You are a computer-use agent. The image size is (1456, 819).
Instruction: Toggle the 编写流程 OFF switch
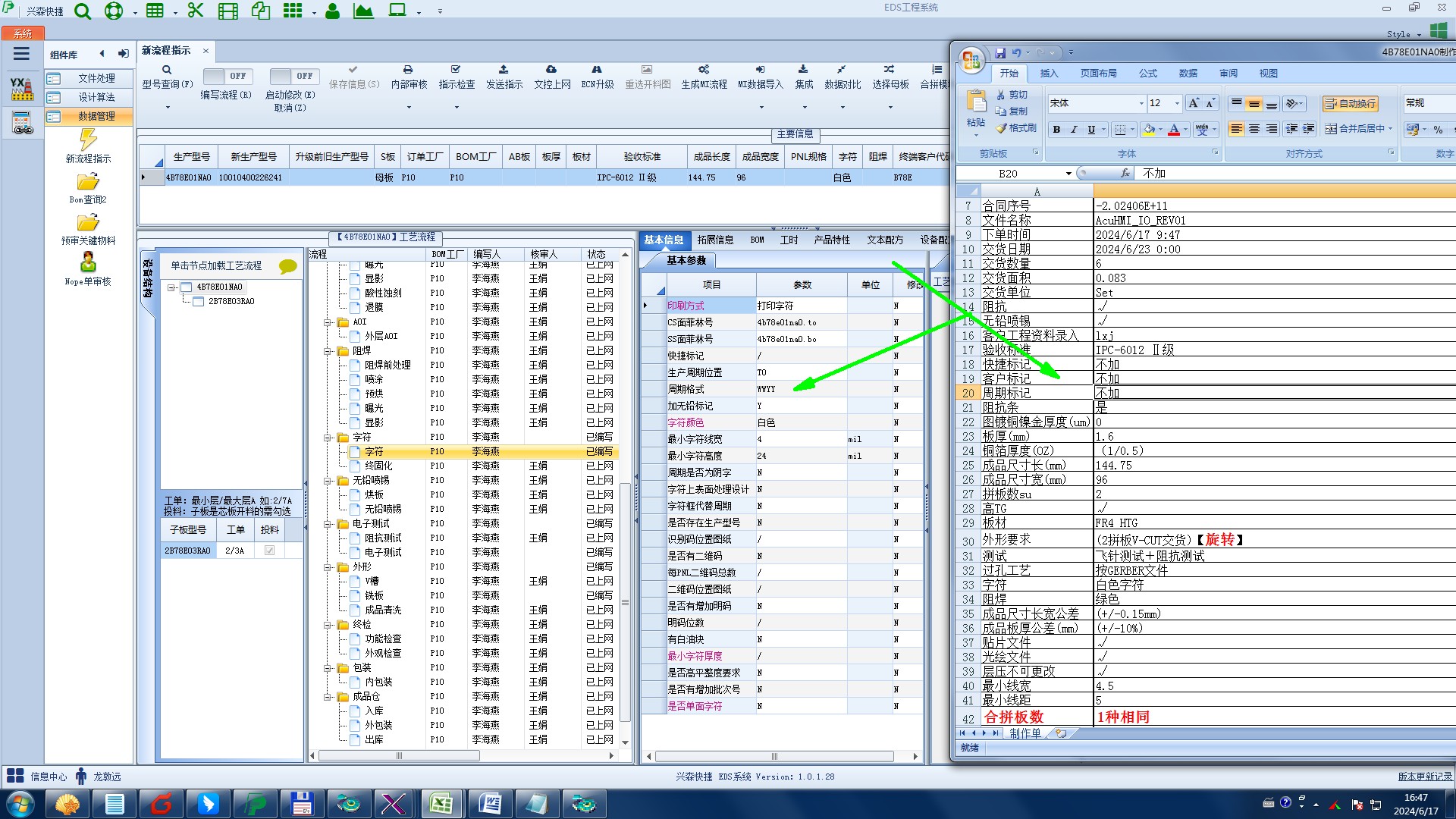tap(227, 76)
